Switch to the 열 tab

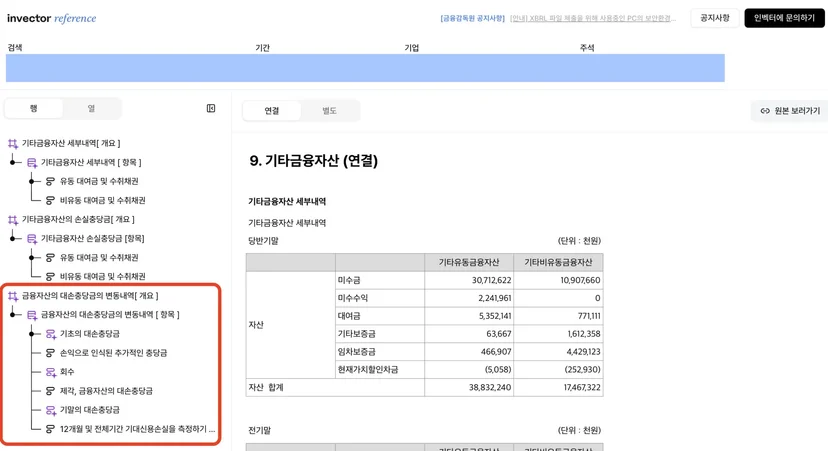91,108
